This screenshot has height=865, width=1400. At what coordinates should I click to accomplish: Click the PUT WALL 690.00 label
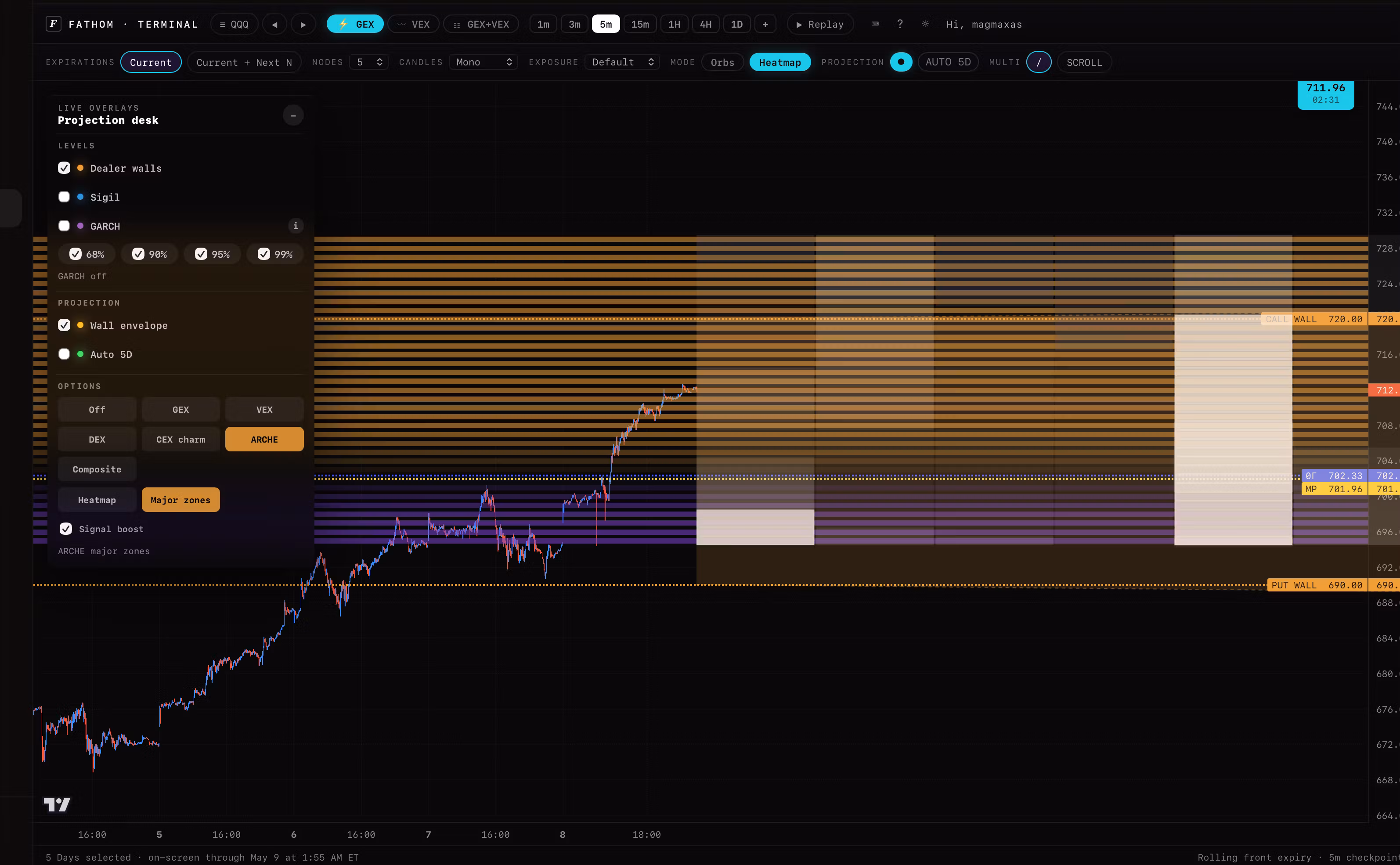click(1317, 585)
